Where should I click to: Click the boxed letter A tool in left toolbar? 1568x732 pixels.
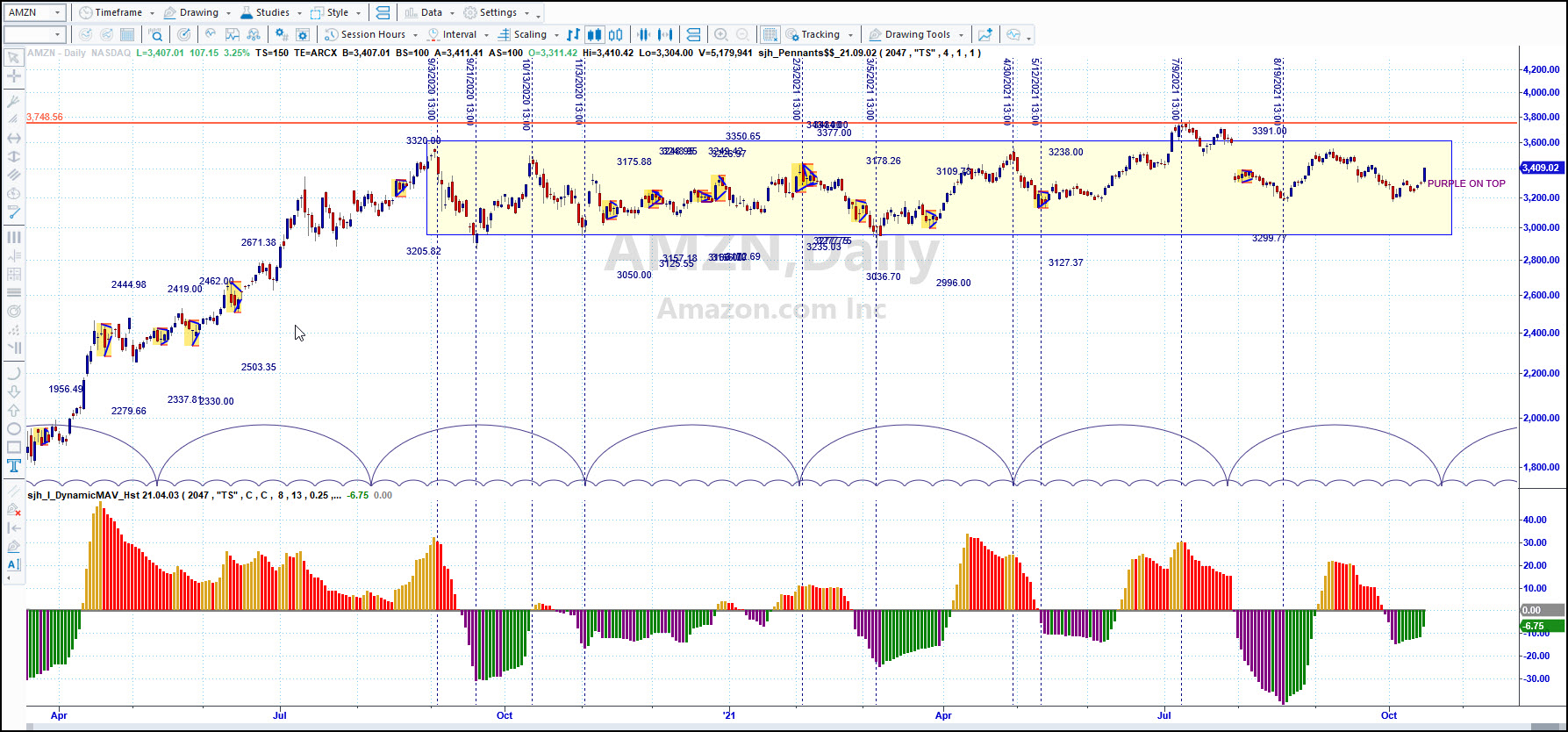pyautogui.click(x=13, y=564)
